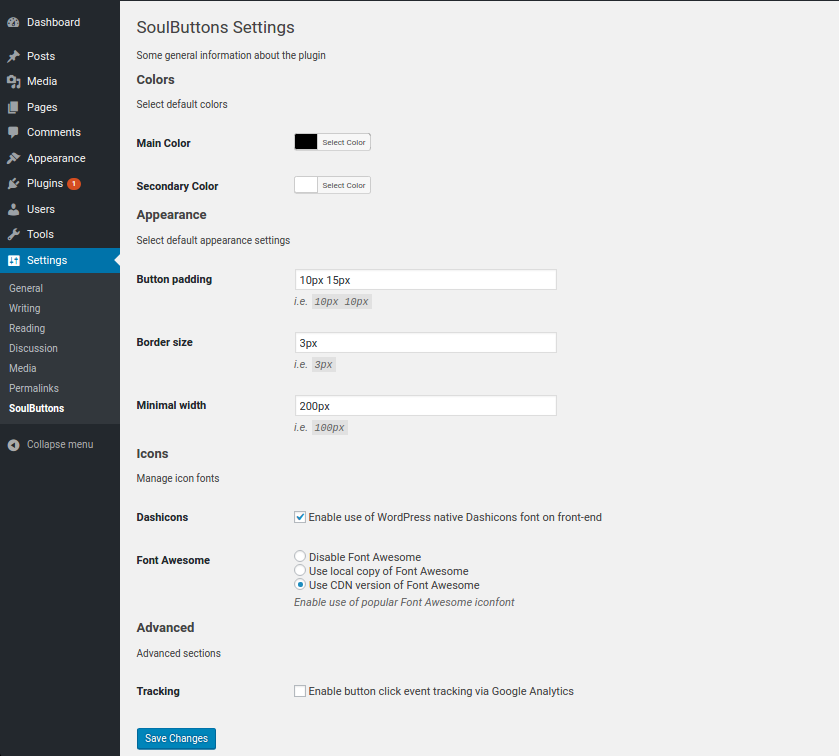
Task: Collapse the admin menu
Action: click(x=60, y=445)
